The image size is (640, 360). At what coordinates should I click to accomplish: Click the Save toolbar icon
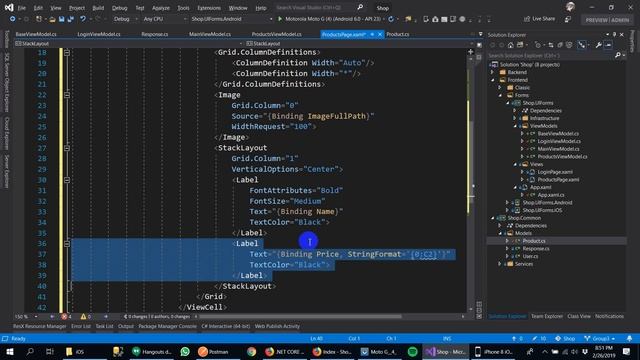coord(61,19)
